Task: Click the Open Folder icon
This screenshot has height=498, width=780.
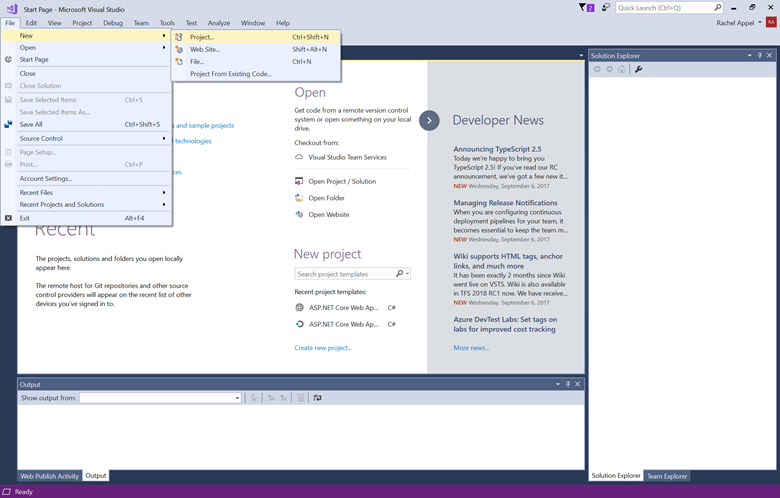Action: [x=299, y=198]
